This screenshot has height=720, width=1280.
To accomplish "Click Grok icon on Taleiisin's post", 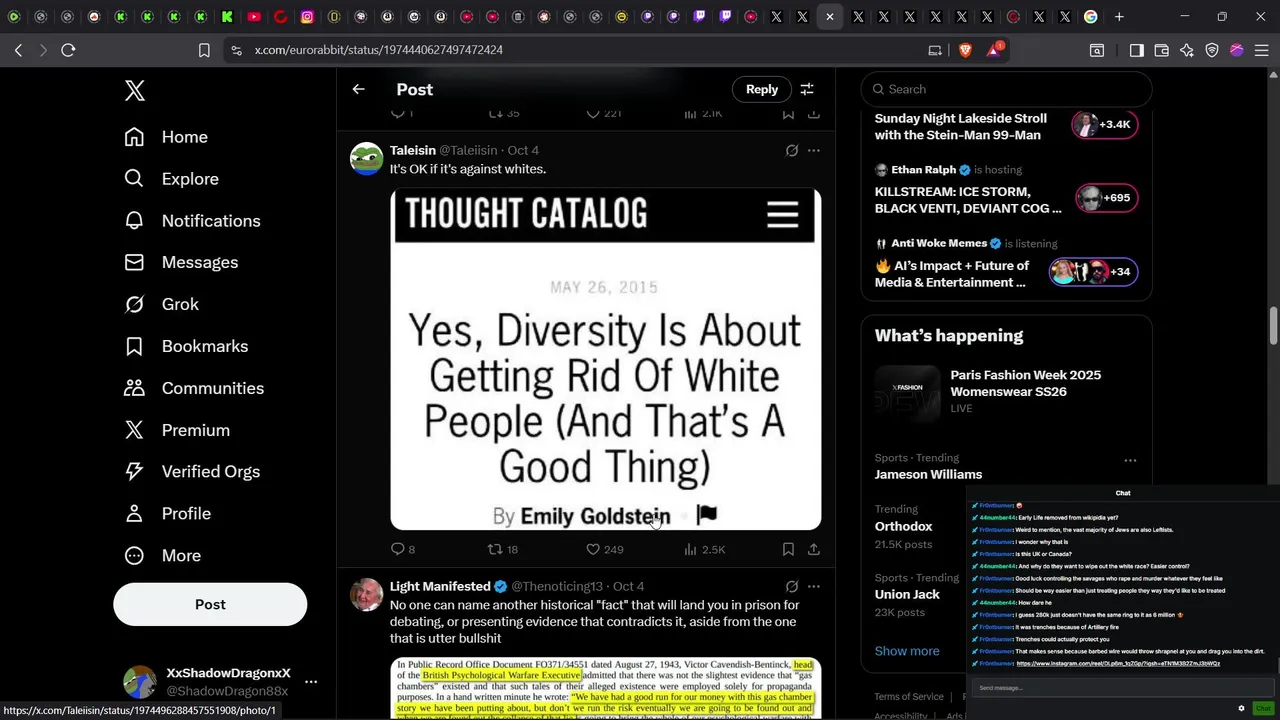I will pos(792,150).
